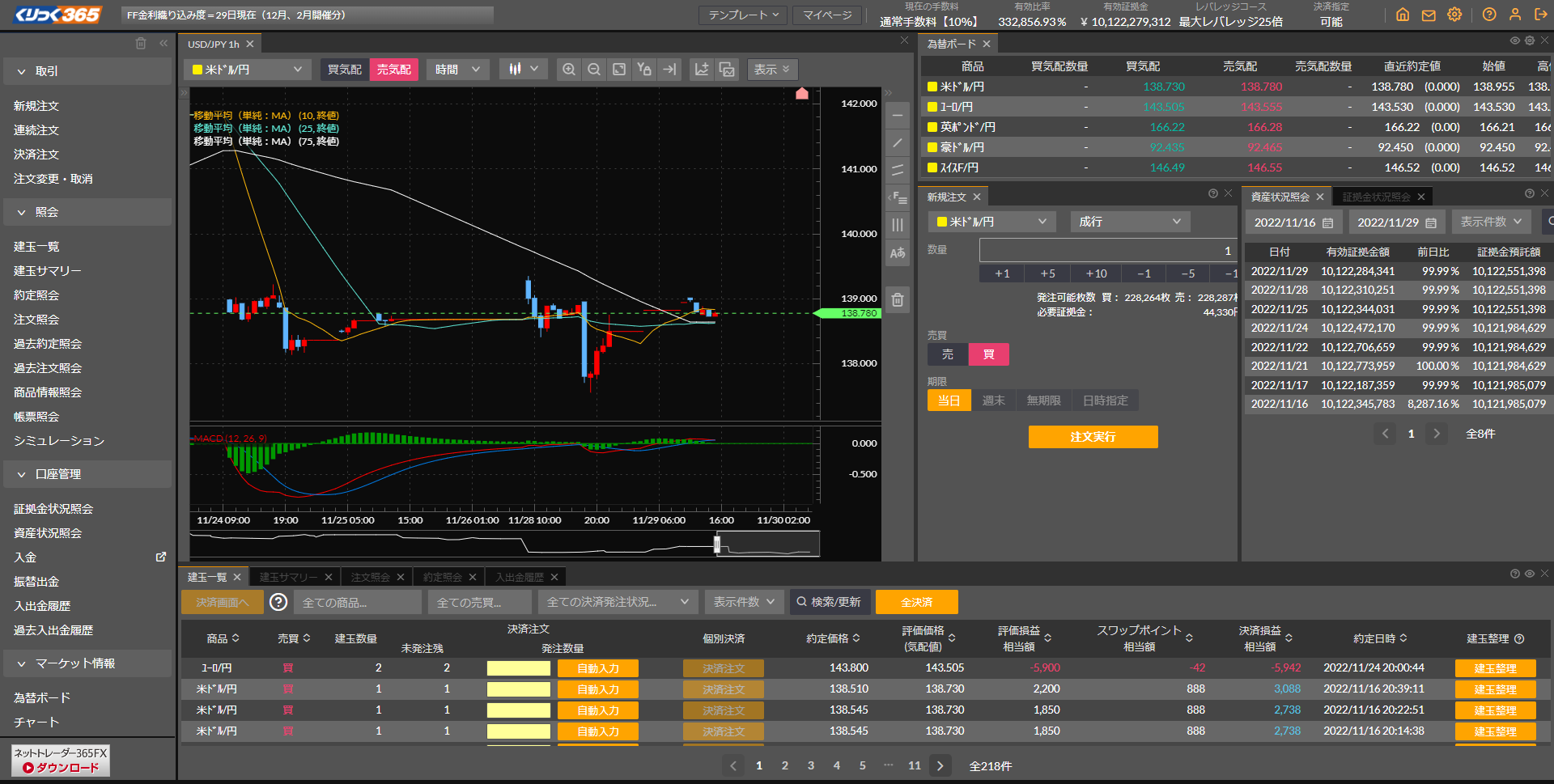This screenshot has width=1554, height=784.
Task: Pick start date 2022/11/16 field
Action: click(1293, 222)
